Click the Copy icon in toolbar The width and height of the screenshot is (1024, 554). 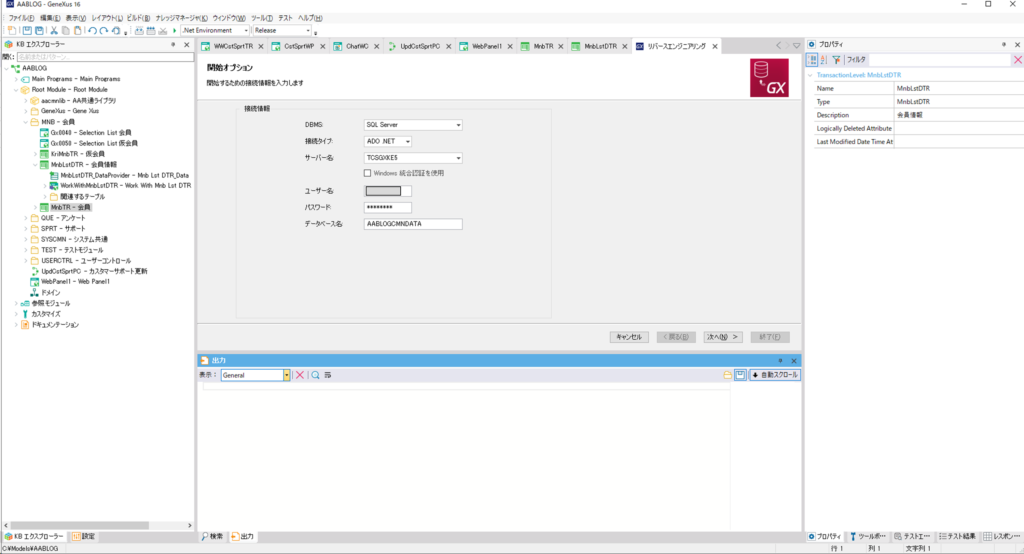pos(66,31)
